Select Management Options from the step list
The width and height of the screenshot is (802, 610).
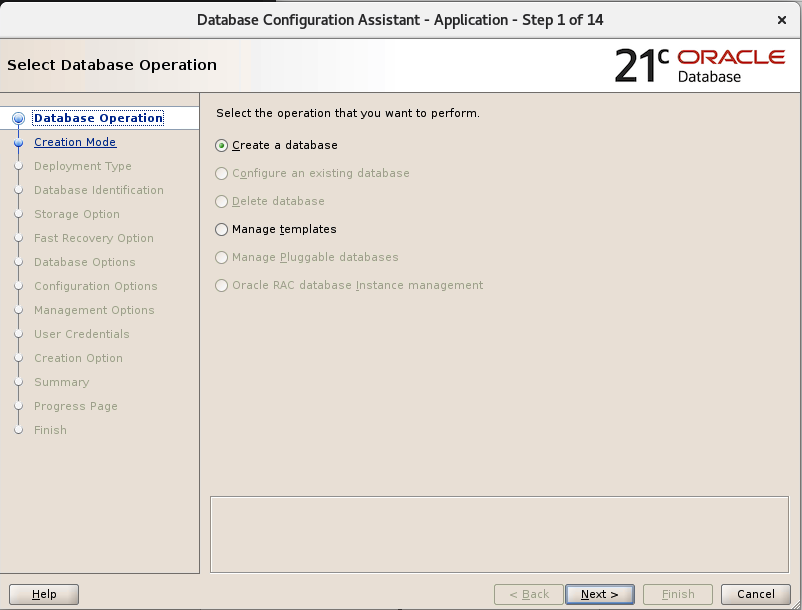pos(95,310)
